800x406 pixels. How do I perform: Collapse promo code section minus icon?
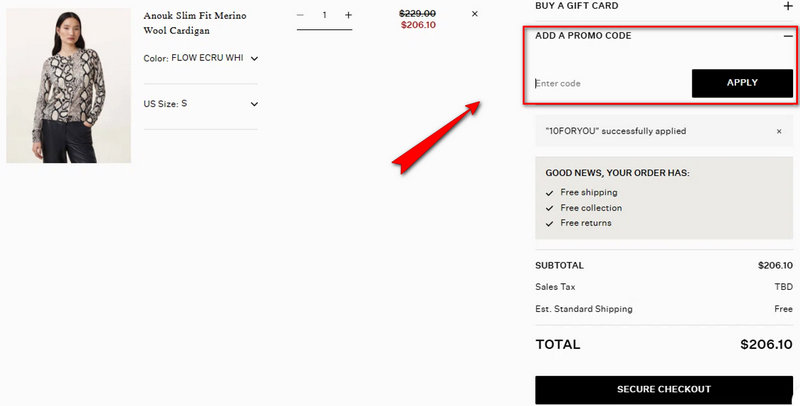(x=788, y=36)
